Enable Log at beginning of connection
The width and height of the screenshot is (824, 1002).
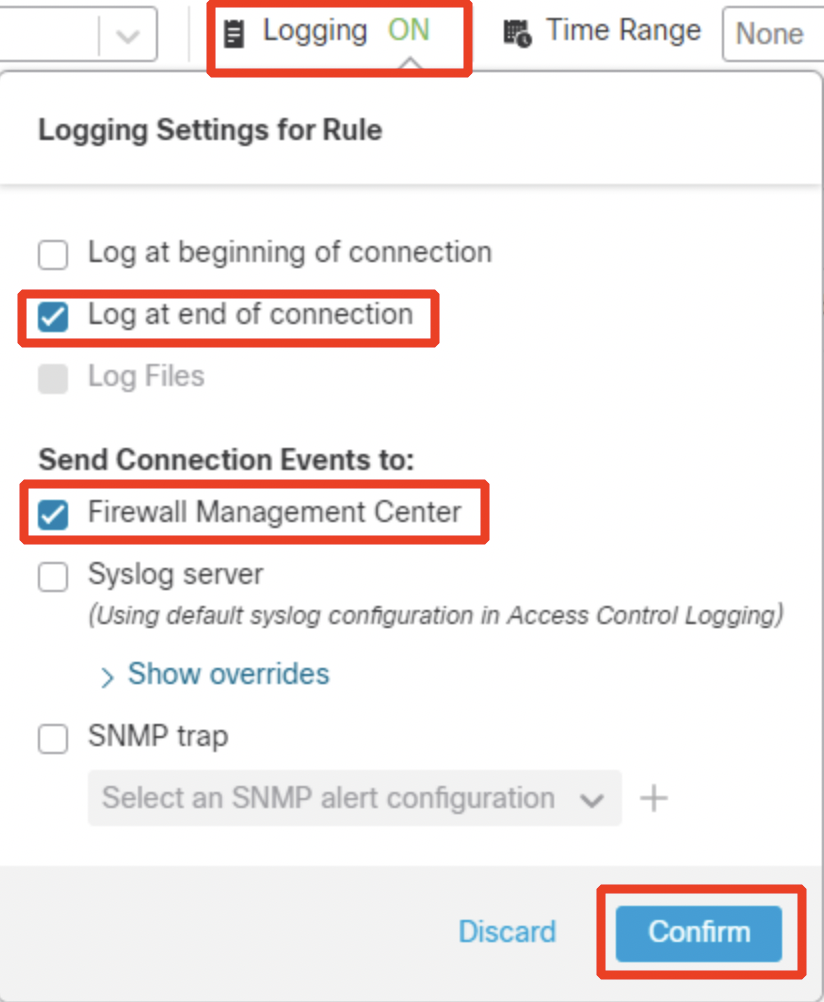[x=53, y=255]
